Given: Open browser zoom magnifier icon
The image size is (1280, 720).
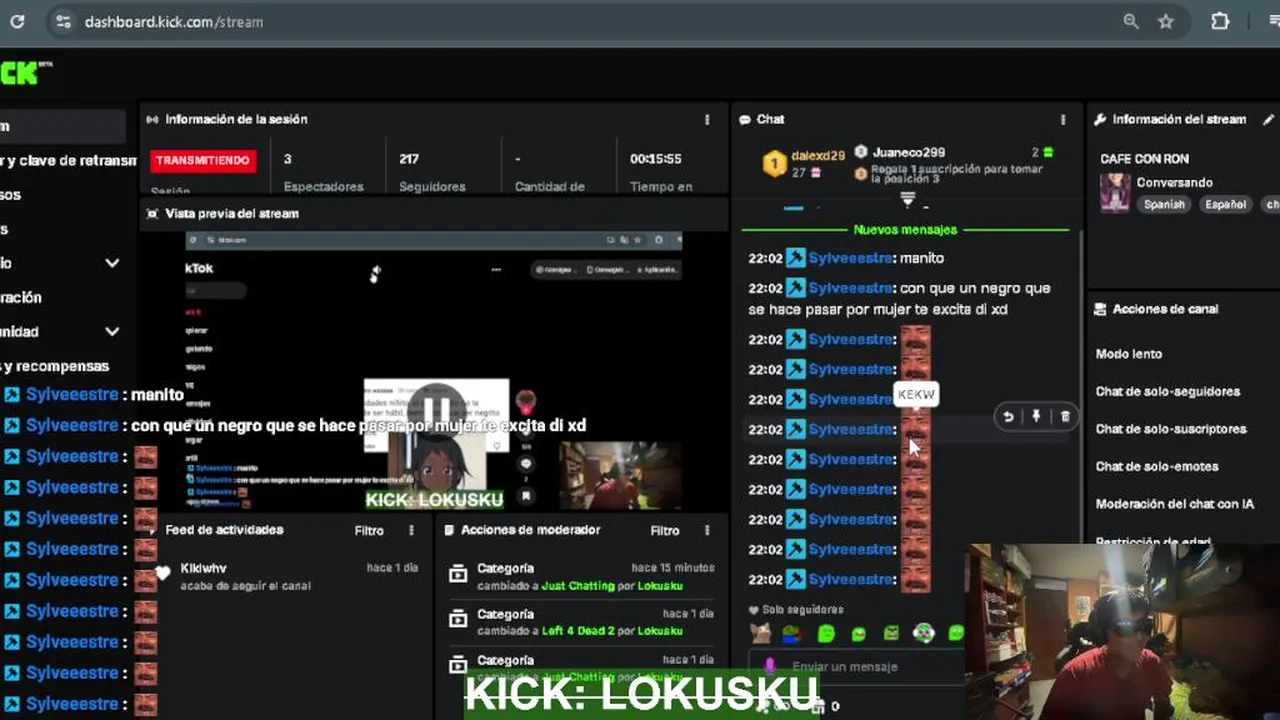Looking at the screenshot, I should point(1131,21).
